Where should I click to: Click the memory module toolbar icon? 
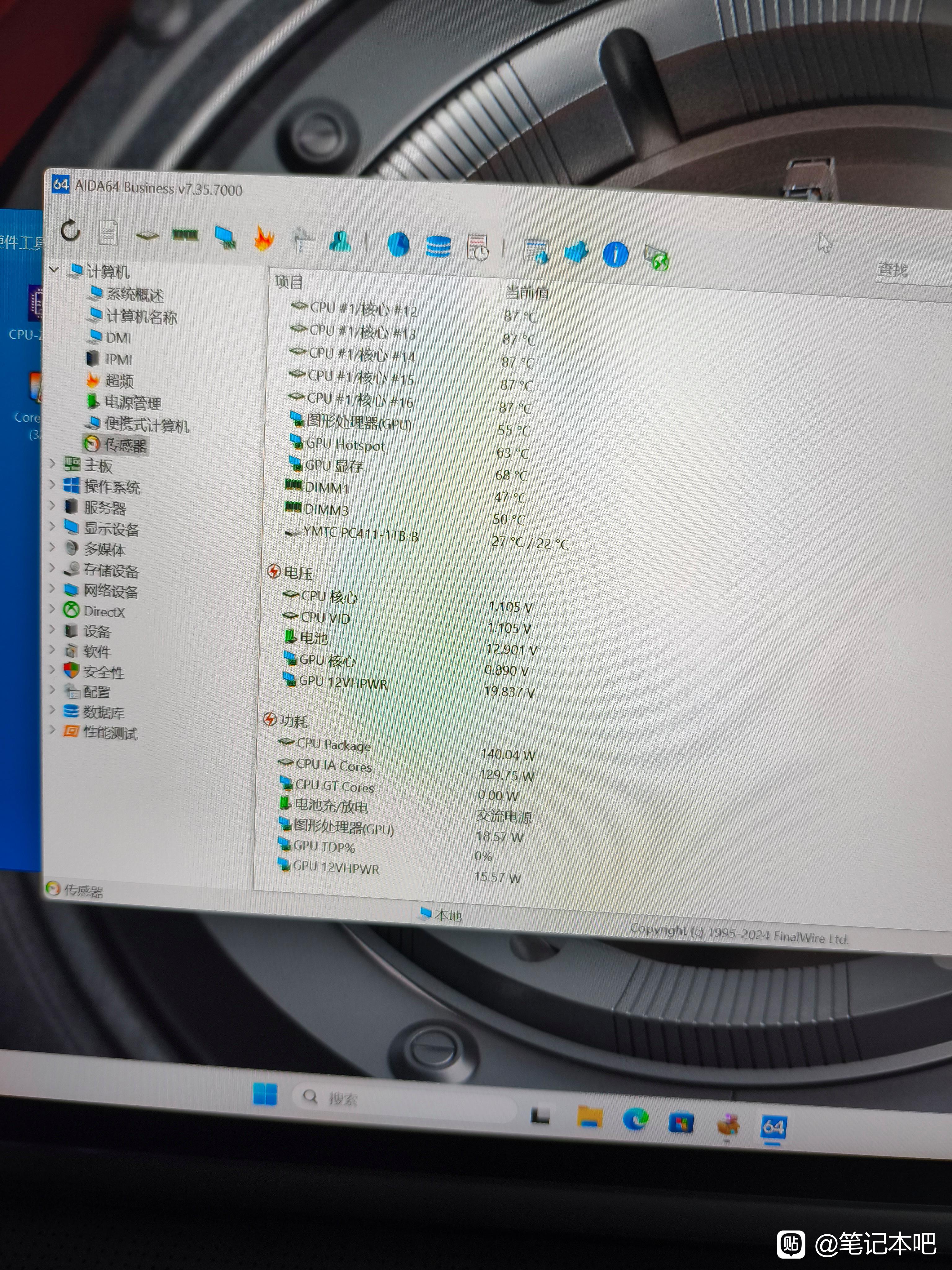185,235
